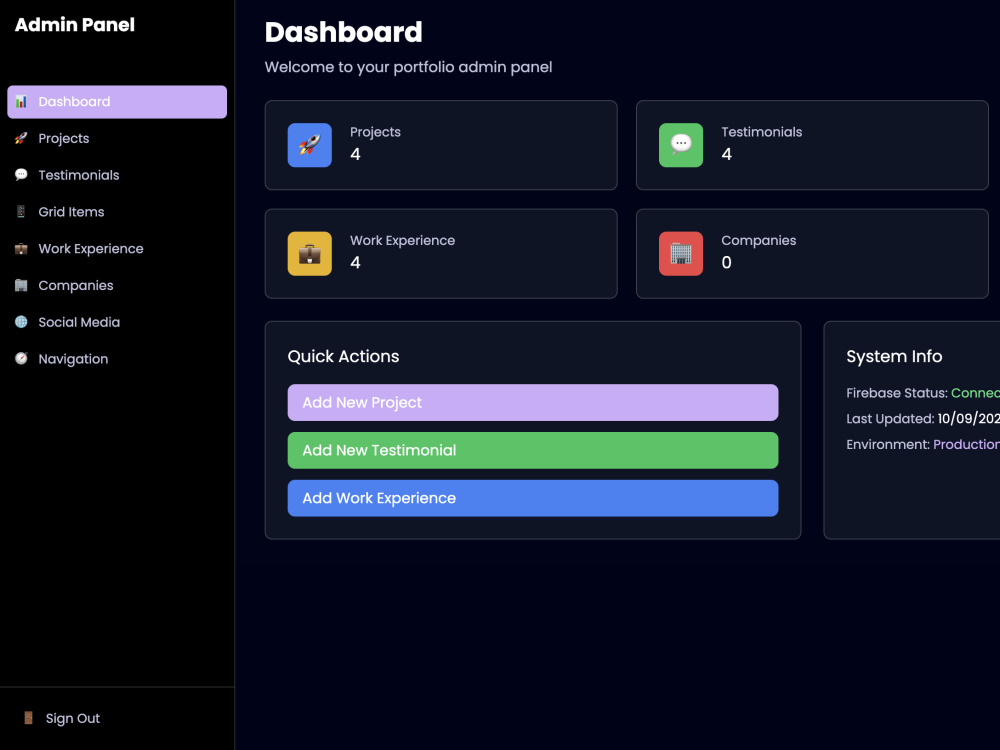Viewport: 1000px width, 750px height.
Task: Click the door icon beside Sign Out
Action: pos(28,718)
